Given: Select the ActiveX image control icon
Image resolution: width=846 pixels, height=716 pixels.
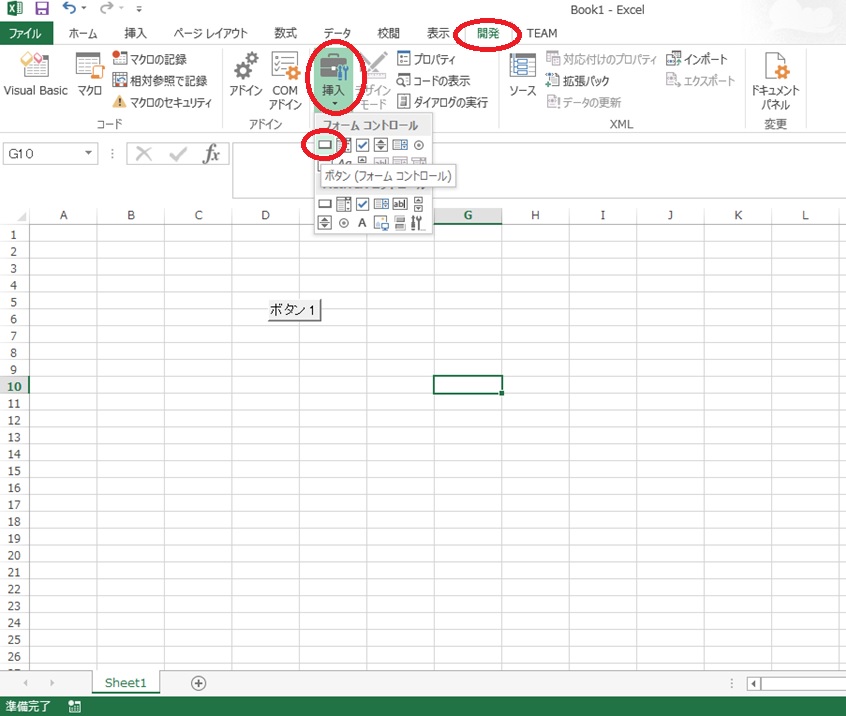Looking at the screenshot, I should tap(381, 223).
